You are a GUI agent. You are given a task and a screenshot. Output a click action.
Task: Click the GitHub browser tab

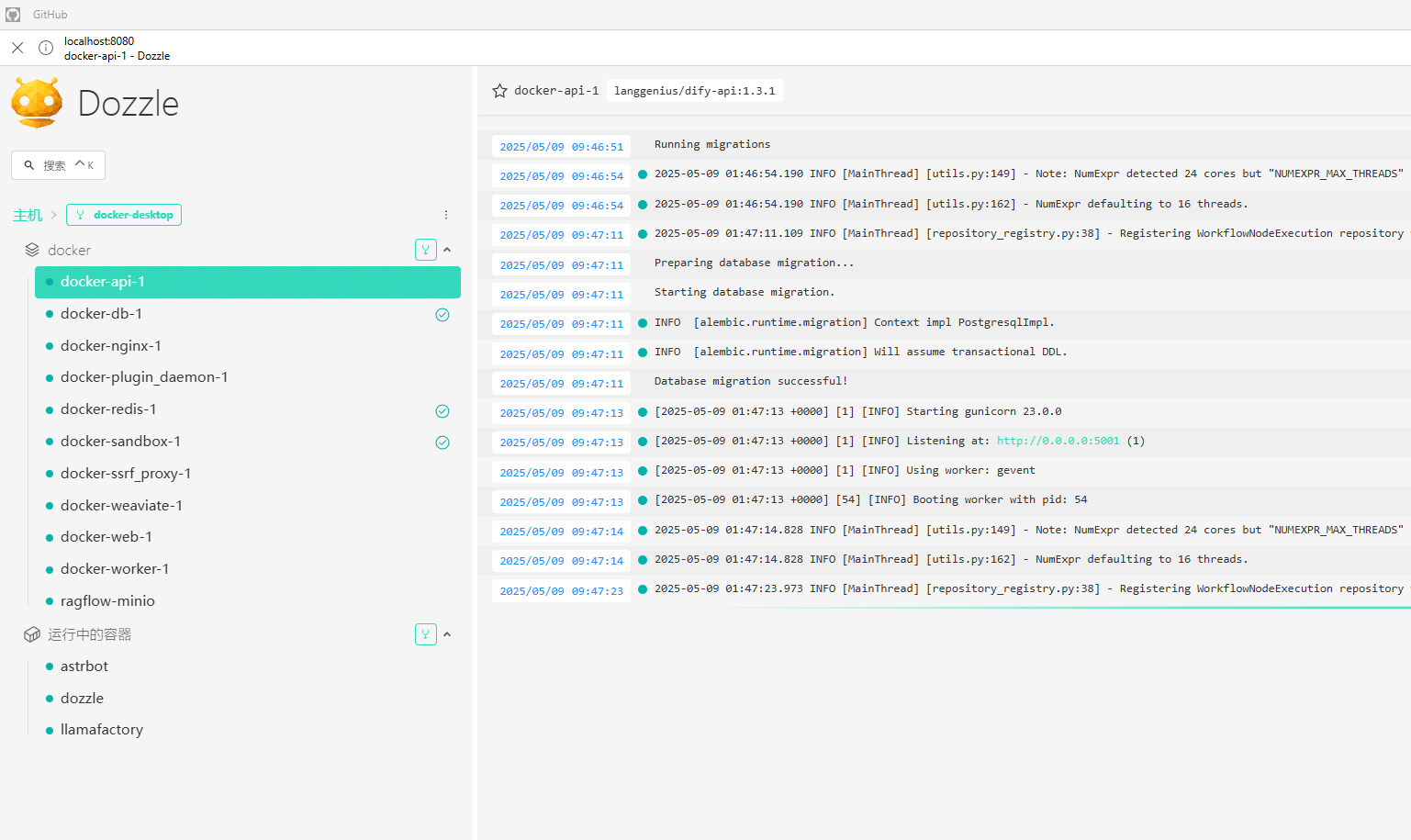point(50,15)
